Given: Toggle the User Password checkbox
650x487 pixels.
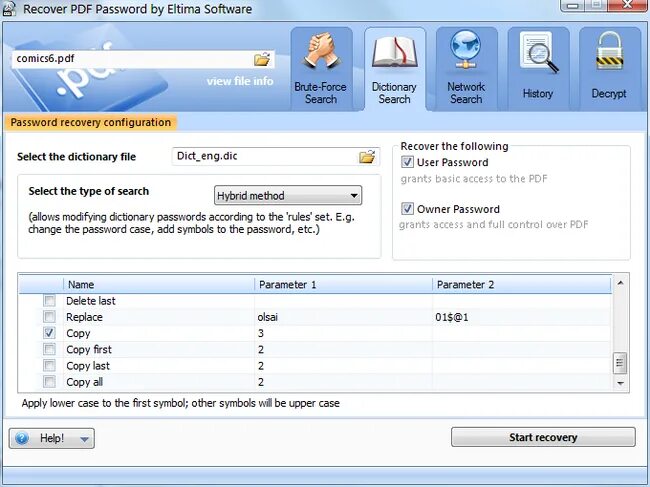Looking at the screenshot, I should tap(407, 162).
